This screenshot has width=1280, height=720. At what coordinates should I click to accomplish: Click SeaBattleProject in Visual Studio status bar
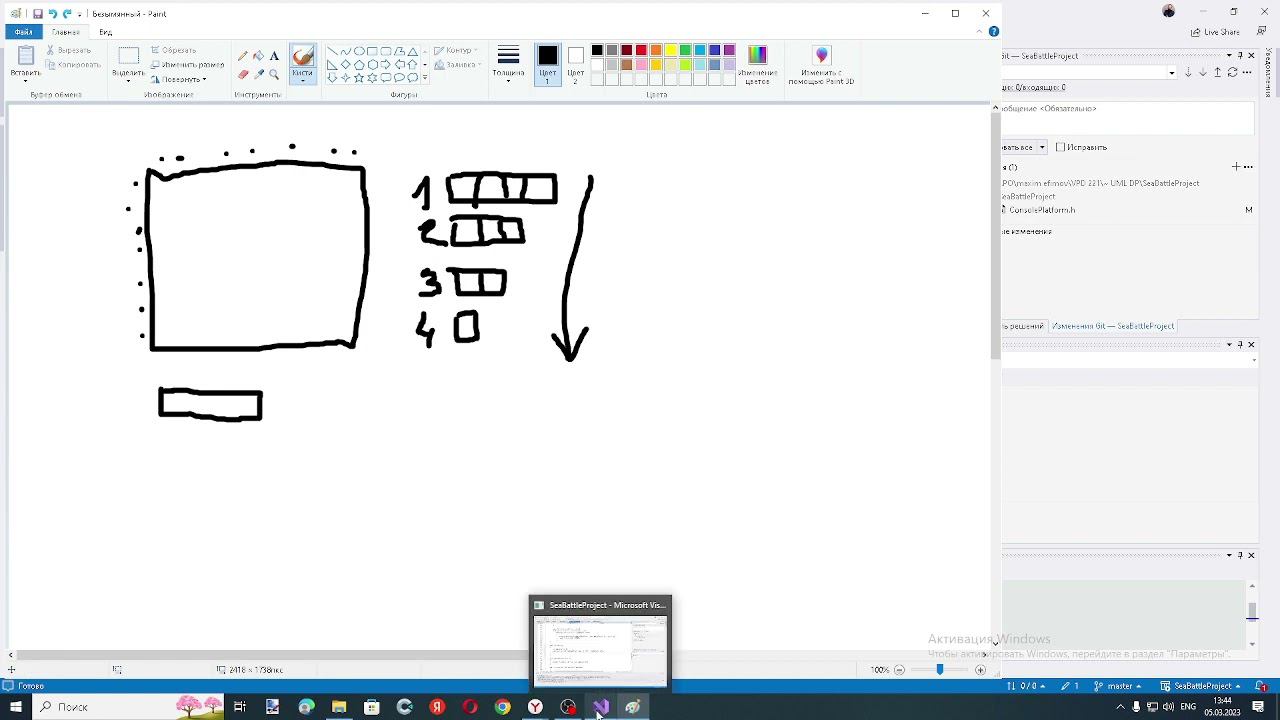[x=1200, y=686]
